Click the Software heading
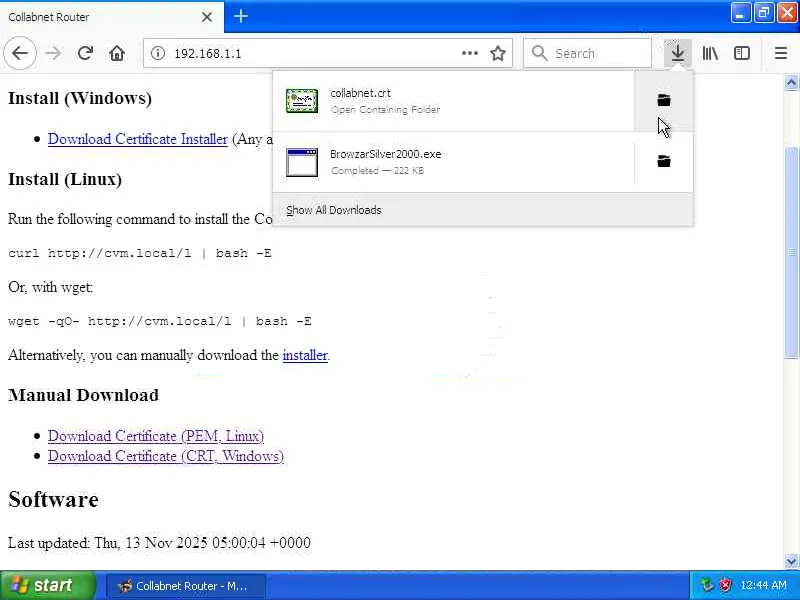Viewport: 800px width, 600px height. 53,499
